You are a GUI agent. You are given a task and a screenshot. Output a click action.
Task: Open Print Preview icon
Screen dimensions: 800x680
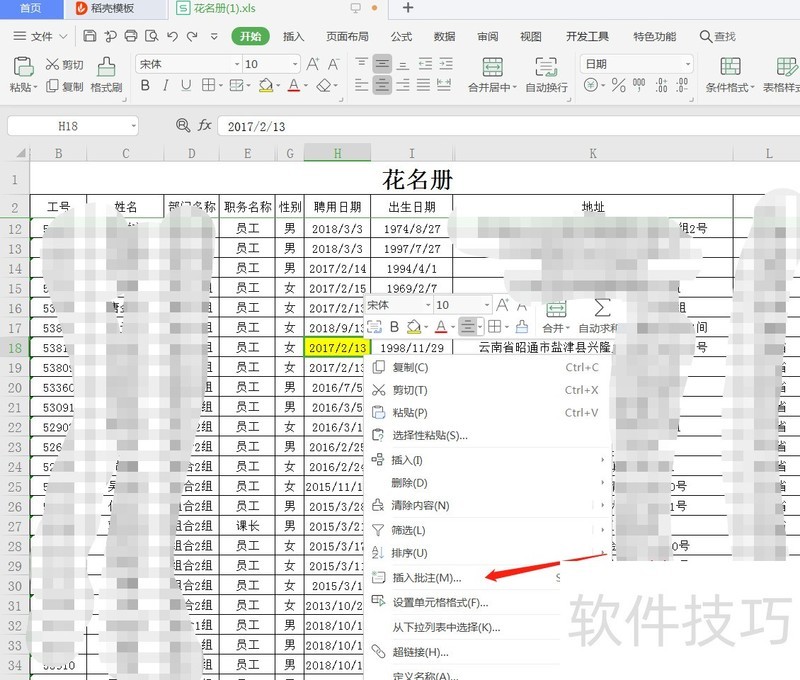coord(152,36)
